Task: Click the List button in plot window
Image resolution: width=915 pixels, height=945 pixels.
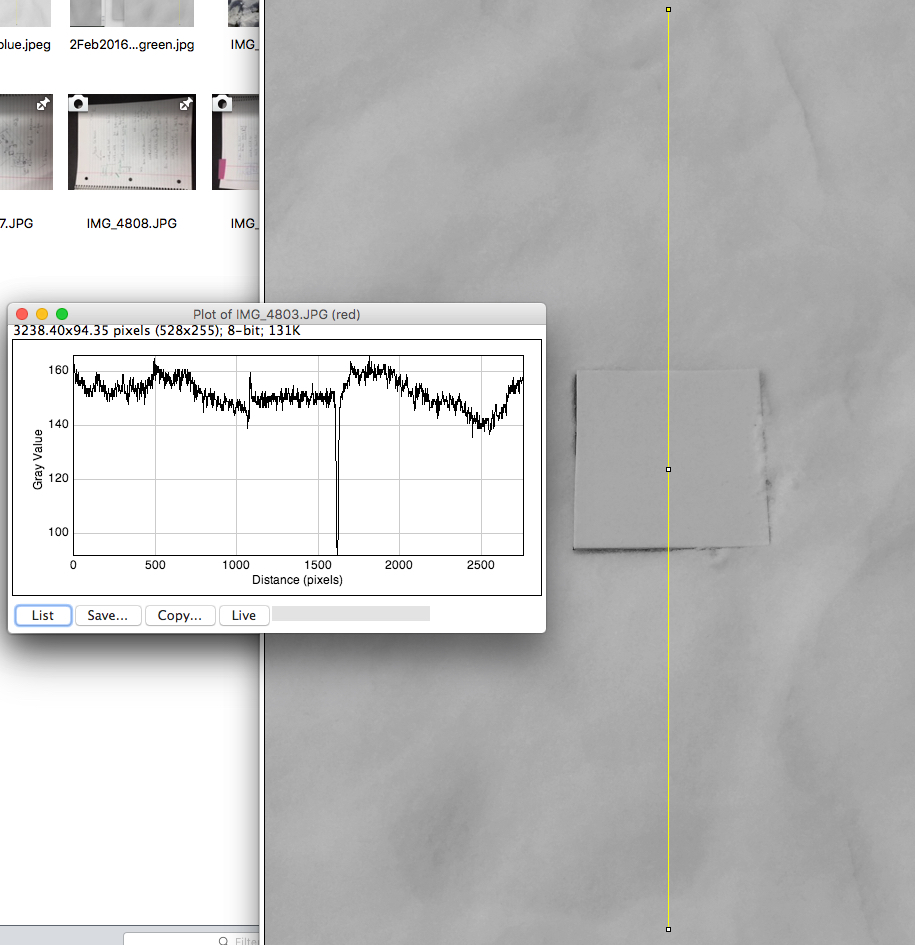Action: click(43, 615)
